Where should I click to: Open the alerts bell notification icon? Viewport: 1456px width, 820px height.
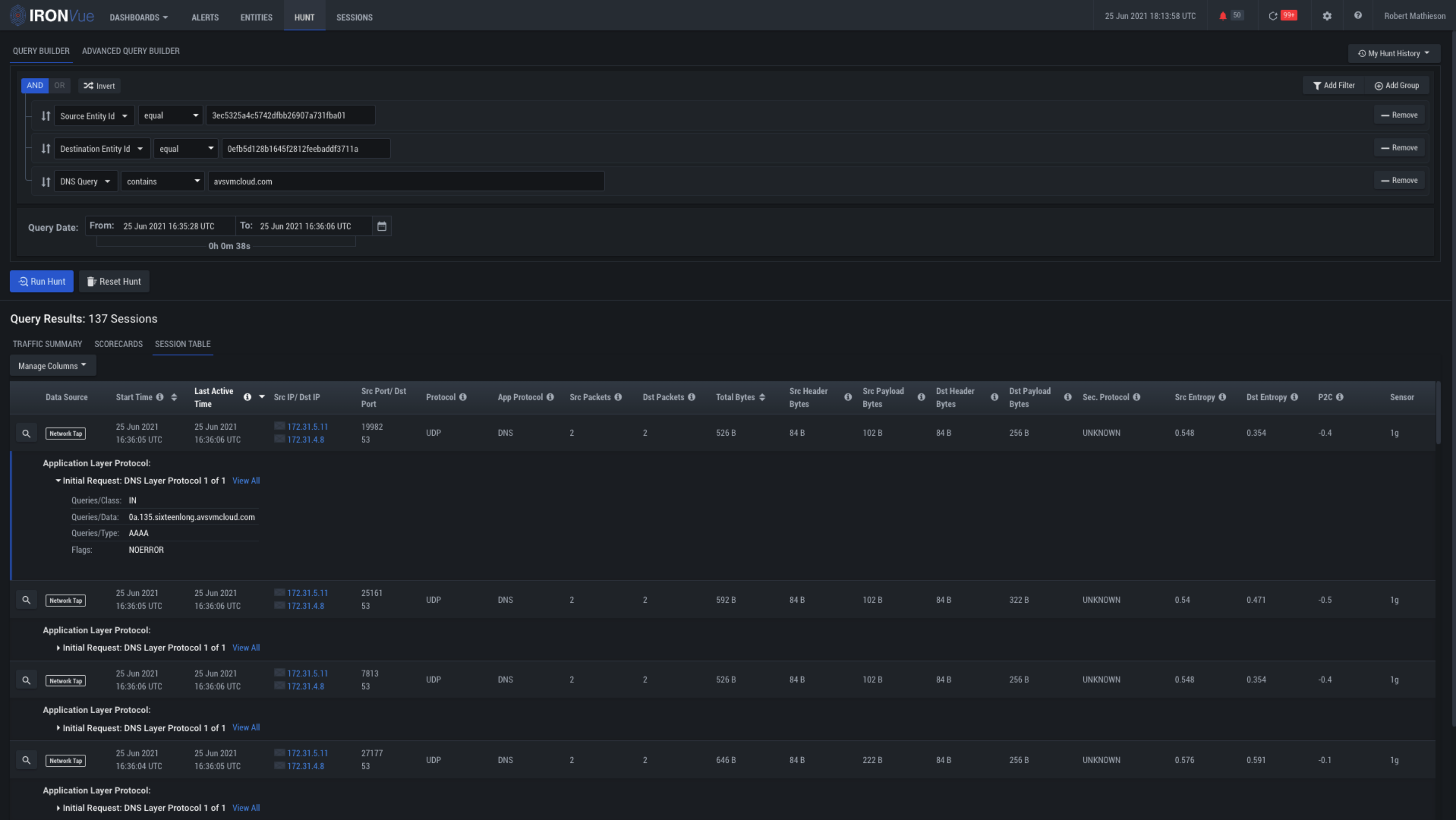point(1223,16)
